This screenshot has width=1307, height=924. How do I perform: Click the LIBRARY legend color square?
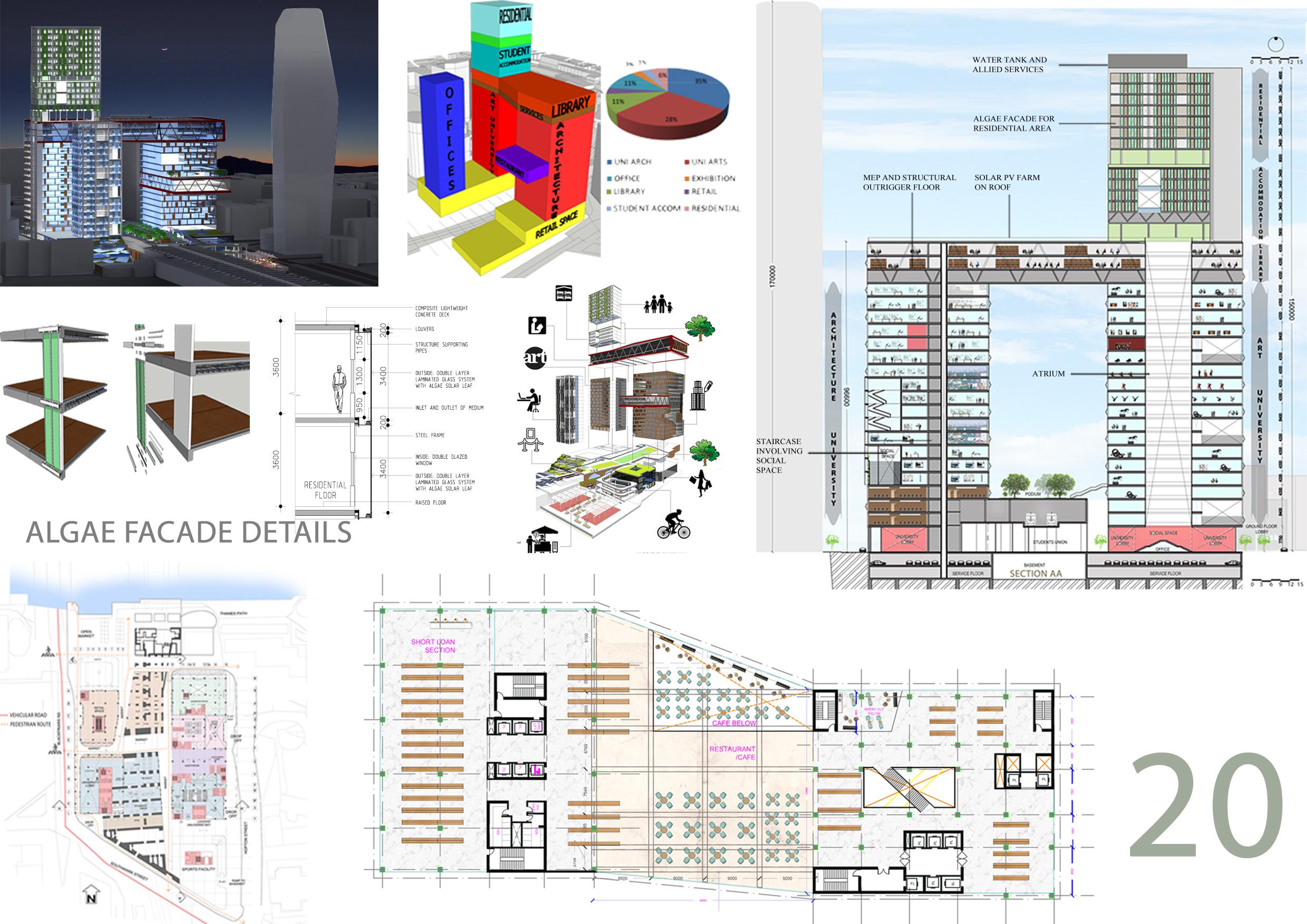pos(610,192)
